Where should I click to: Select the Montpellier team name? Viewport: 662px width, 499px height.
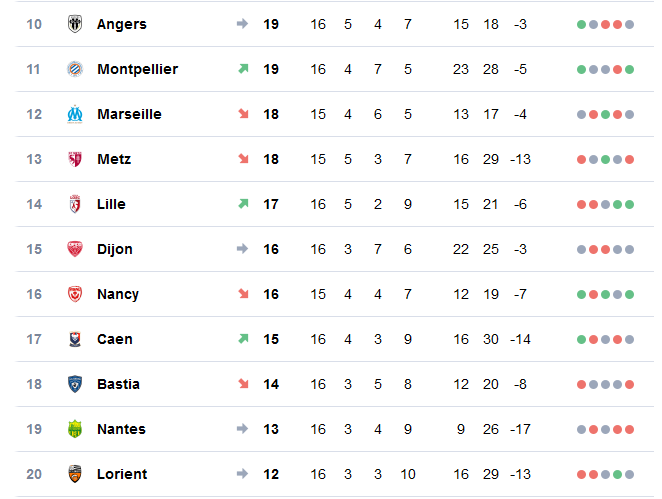(x=138, y=69)
